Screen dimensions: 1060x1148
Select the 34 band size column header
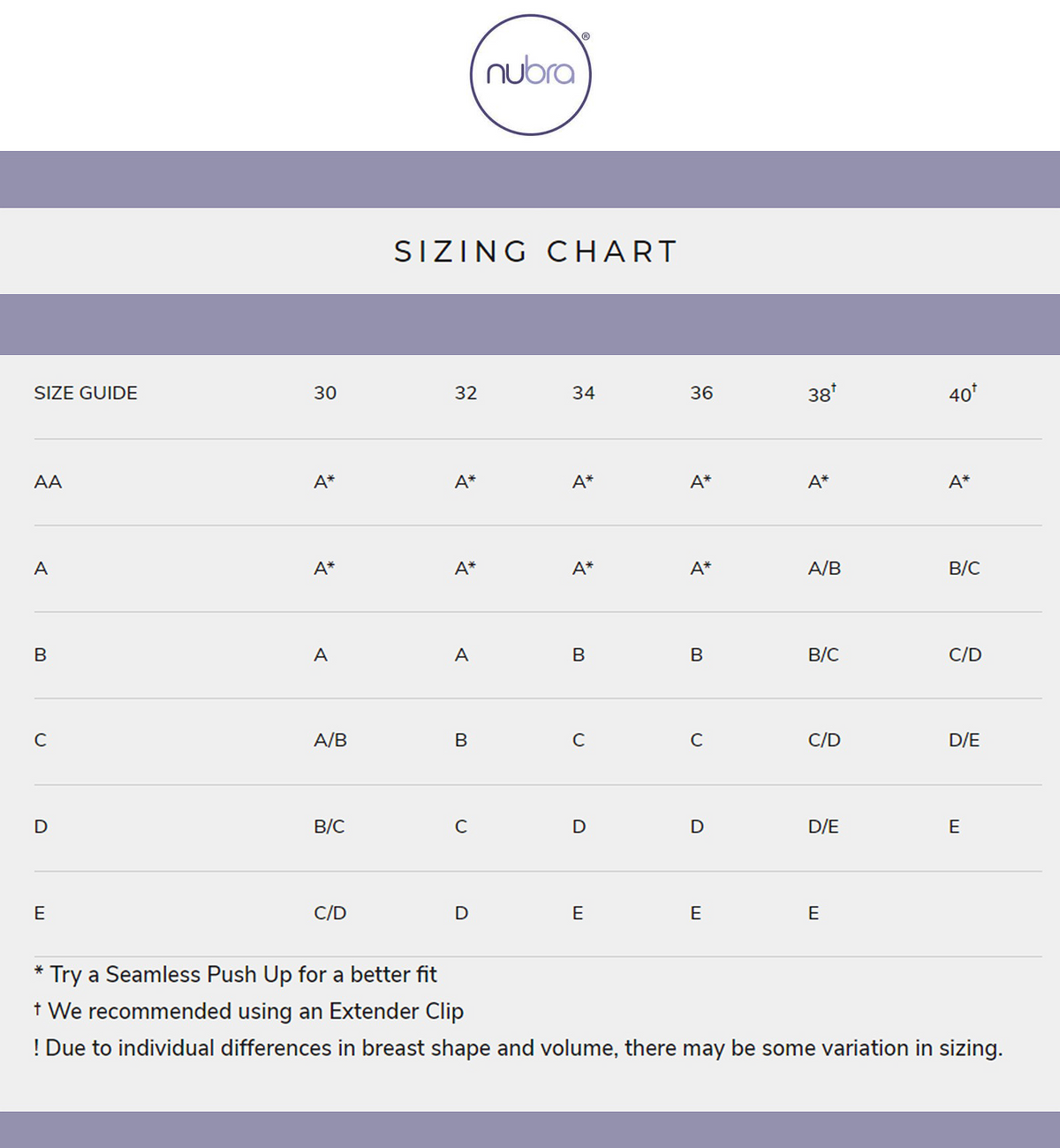pyautogui.click(x=583, y=393)
